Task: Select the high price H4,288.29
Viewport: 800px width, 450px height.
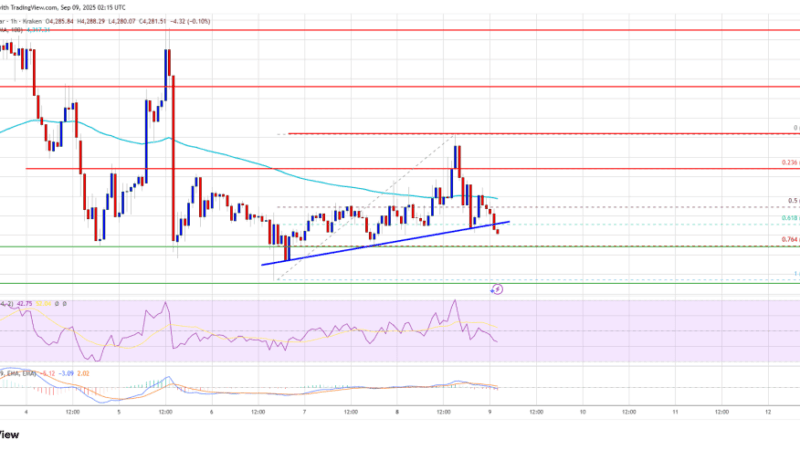Action: point(90,21)
